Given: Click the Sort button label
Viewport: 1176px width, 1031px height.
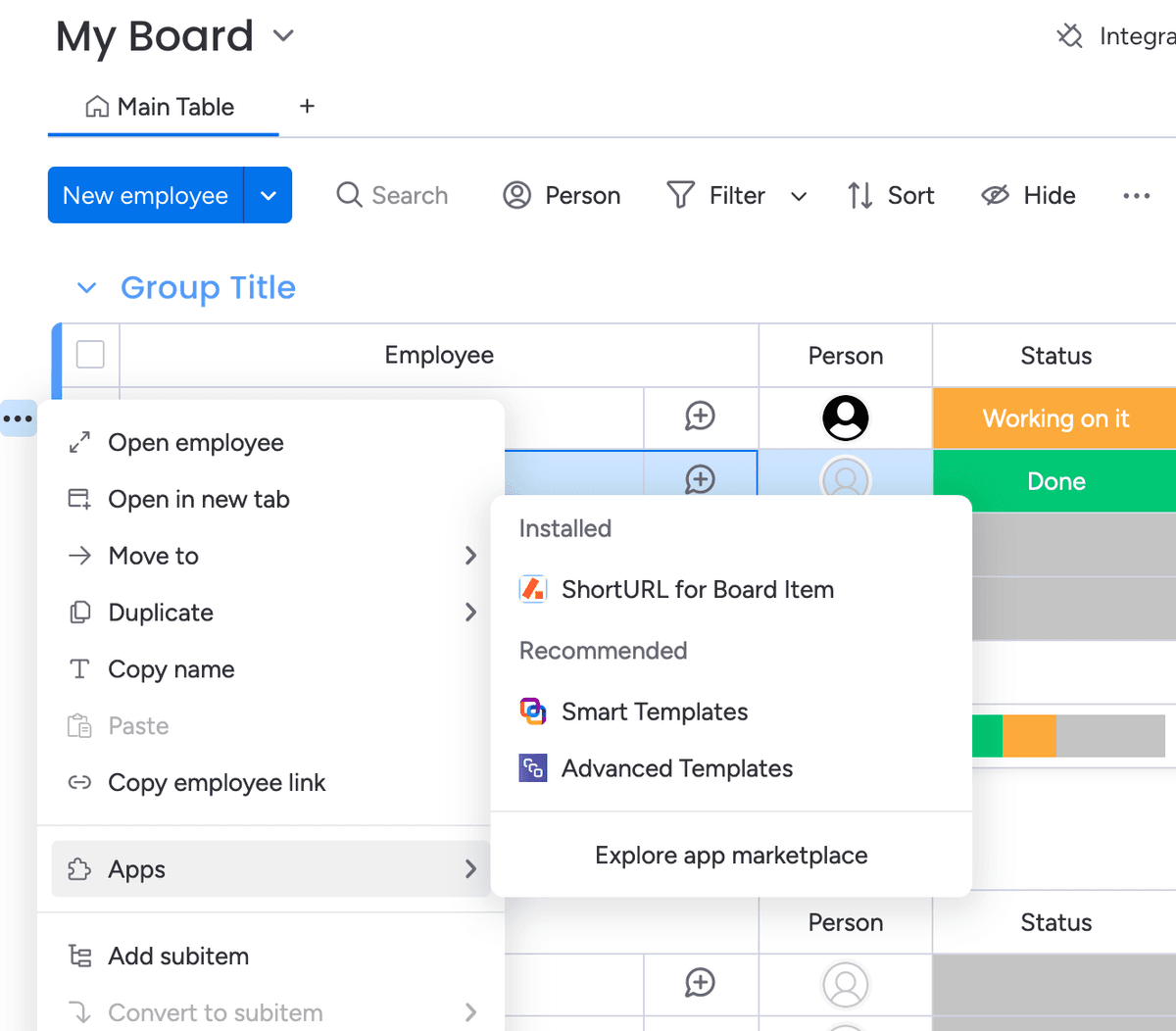Looking at the screenshot, I should tap(910, 195).
